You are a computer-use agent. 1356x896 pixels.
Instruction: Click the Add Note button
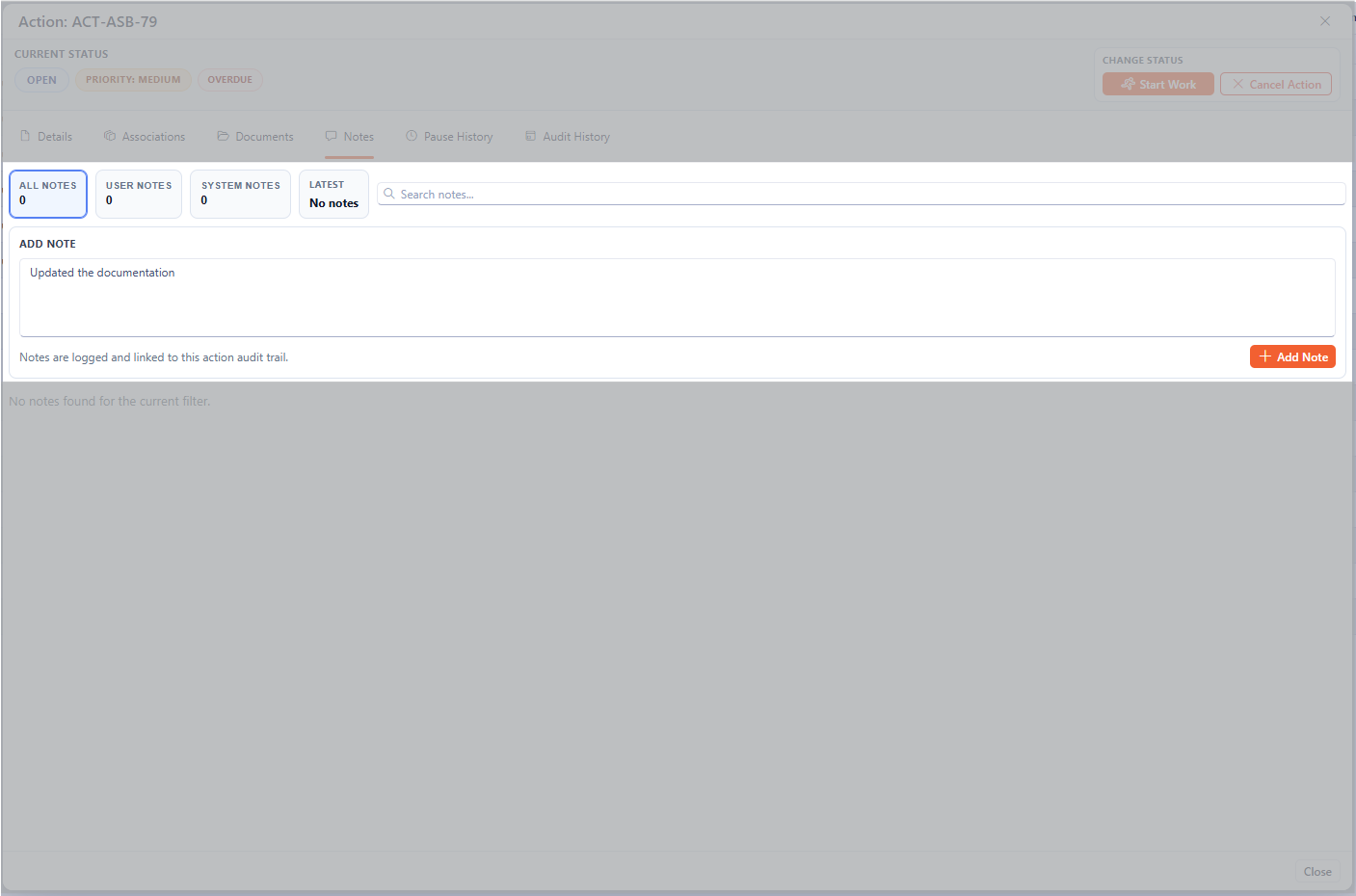point(1292,356)
